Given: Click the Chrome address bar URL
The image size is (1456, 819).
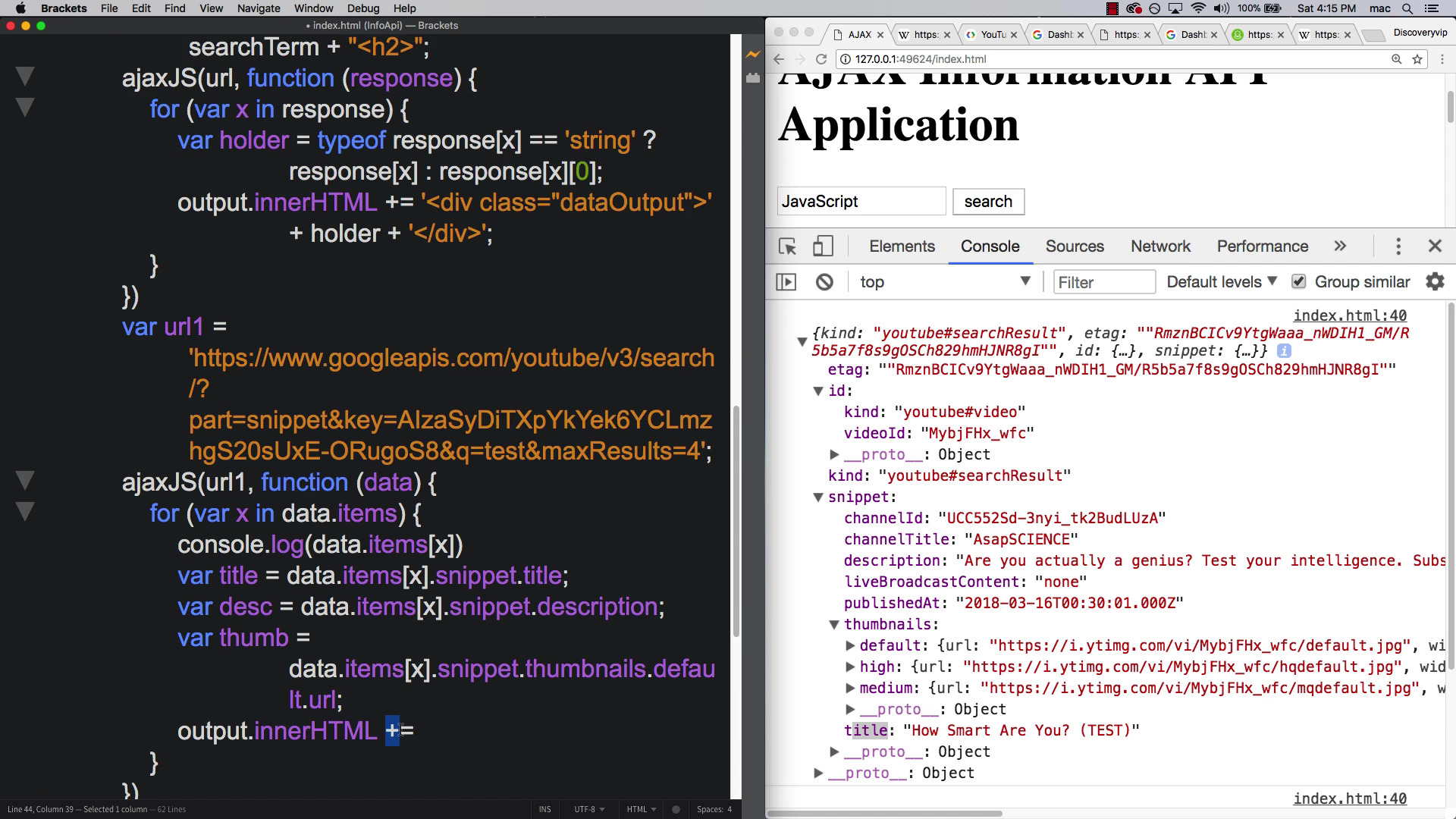Looking at the screenshot, I should [921, 59].
